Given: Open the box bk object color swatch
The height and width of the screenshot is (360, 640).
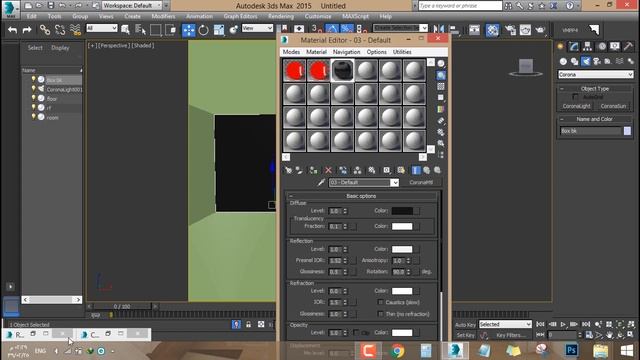Looking at the screenshot, I should click(627, 131).
